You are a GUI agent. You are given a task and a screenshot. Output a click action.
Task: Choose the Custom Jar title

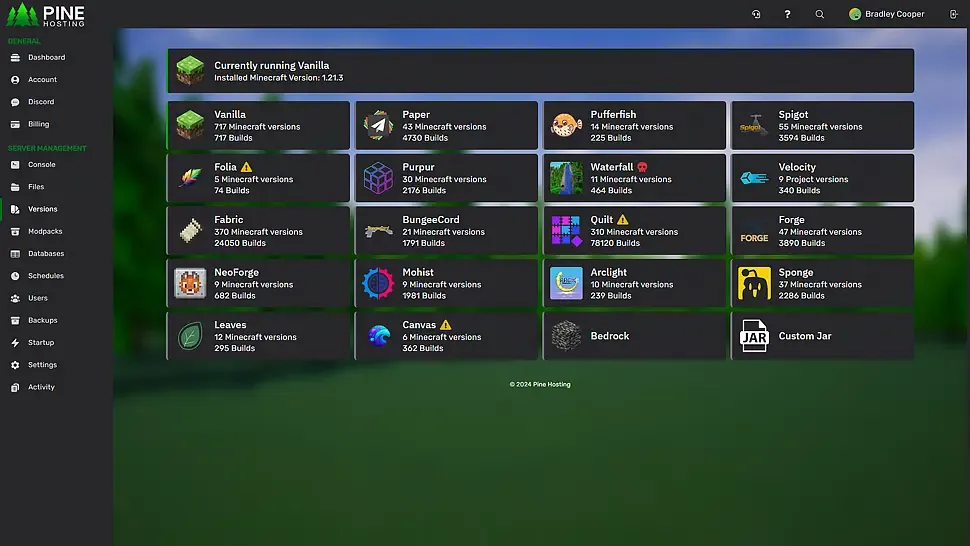point(805,336)
